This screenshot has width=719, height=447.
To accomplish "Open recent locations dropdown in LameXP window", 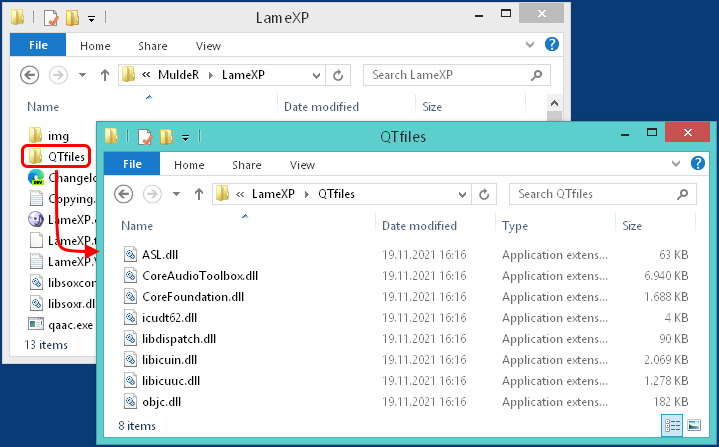I will 83,75.
